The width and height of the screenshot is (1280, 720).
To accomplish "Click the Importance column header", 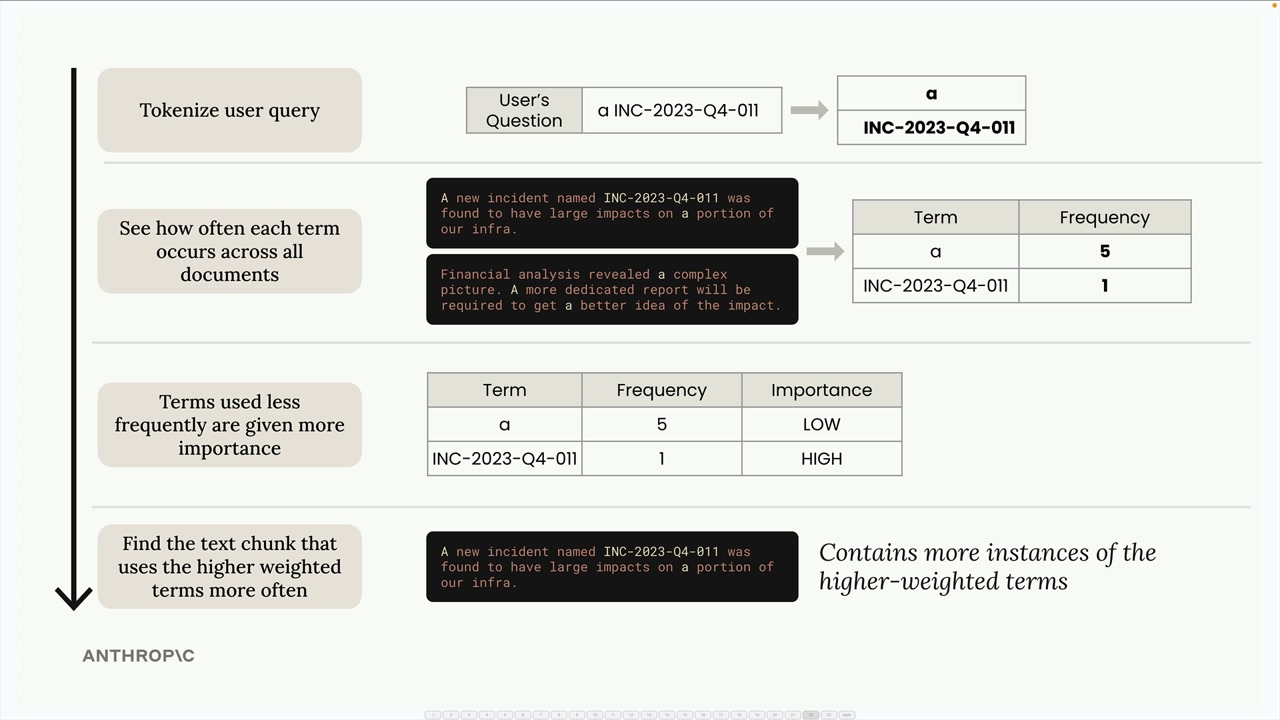I will [x=821, y=390].
